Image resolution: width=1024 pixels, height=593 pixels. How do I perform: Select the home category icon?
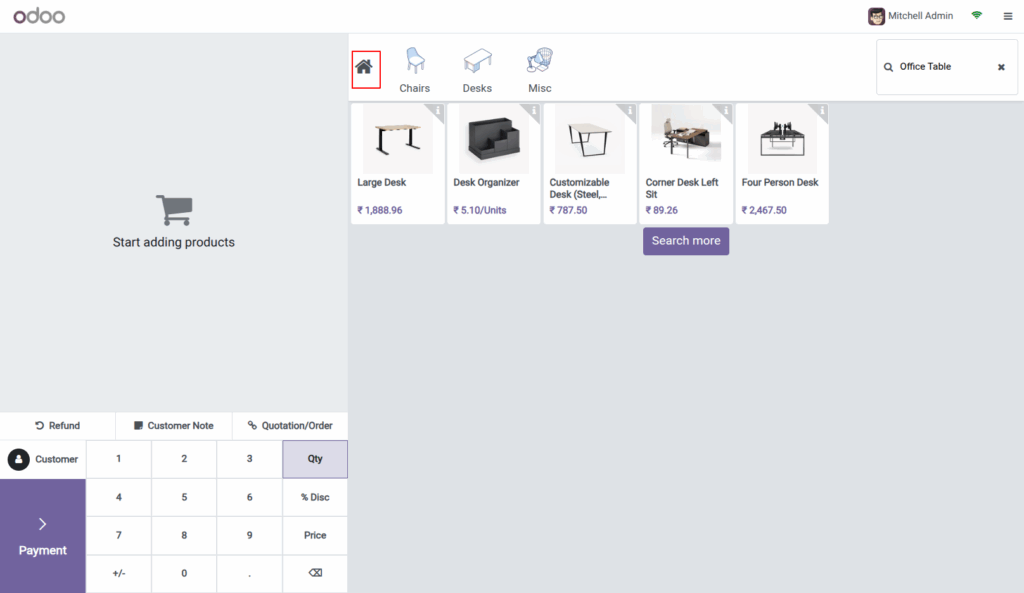point(366,68)
